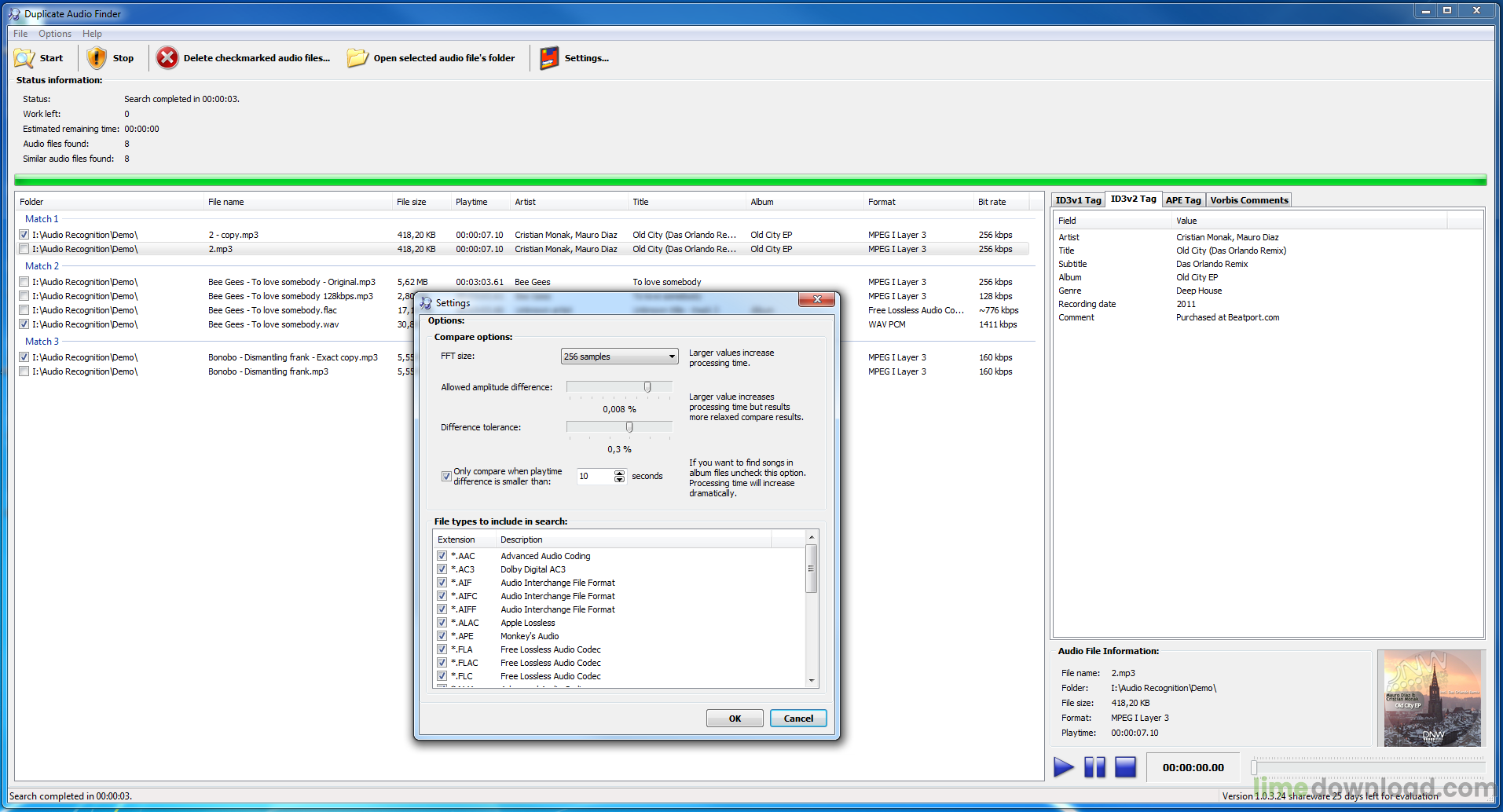The width and height of the screenshot is (1503, 812).
Task: Open the FFT size dropdown
Action: click(x=619, y=357)
